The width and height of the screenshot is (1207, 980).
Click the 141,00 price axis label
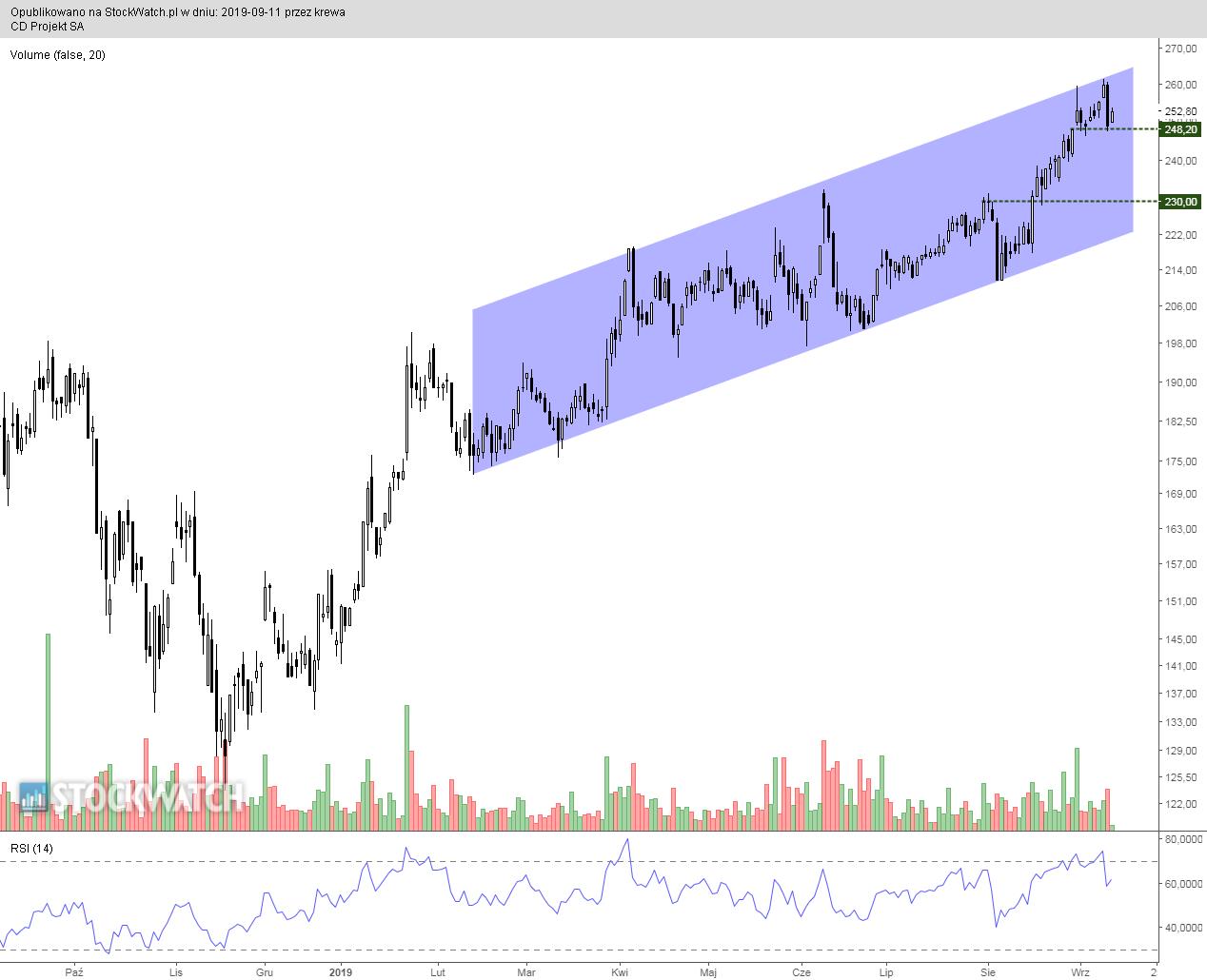point(1182,666)
